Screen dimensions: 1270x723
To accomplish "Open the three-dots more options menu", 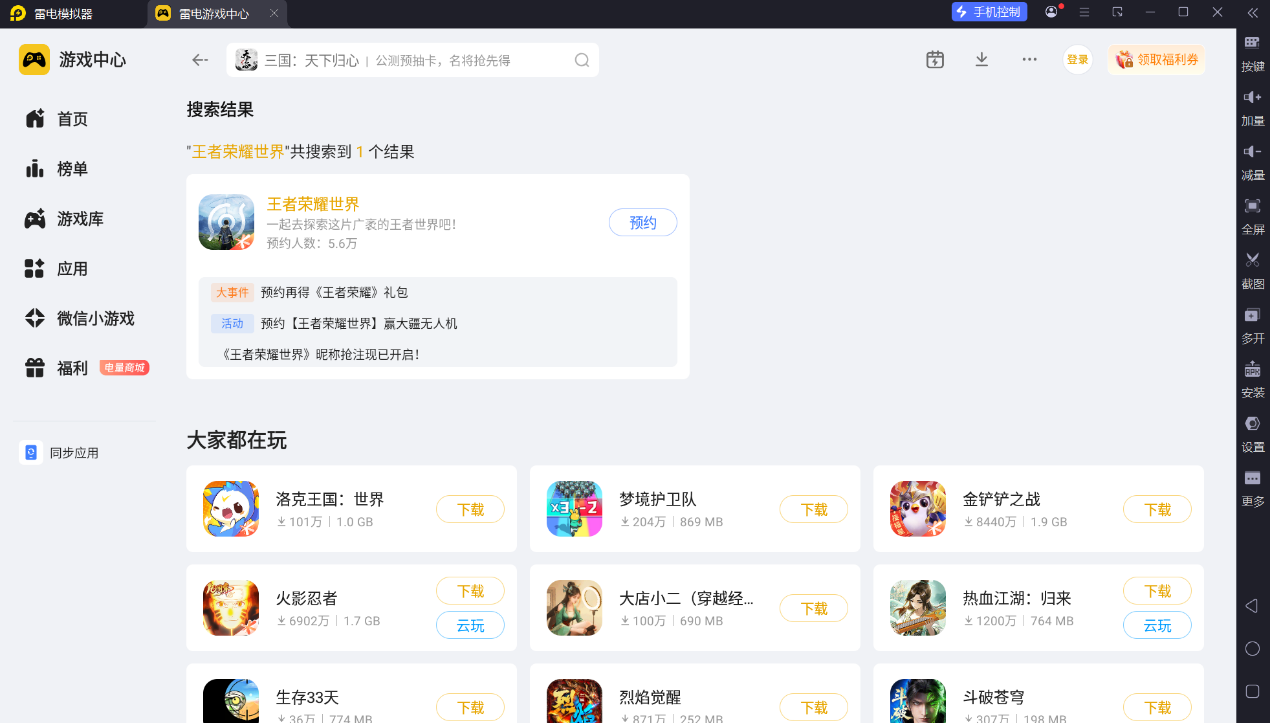I will click(x=1029, y=60).
